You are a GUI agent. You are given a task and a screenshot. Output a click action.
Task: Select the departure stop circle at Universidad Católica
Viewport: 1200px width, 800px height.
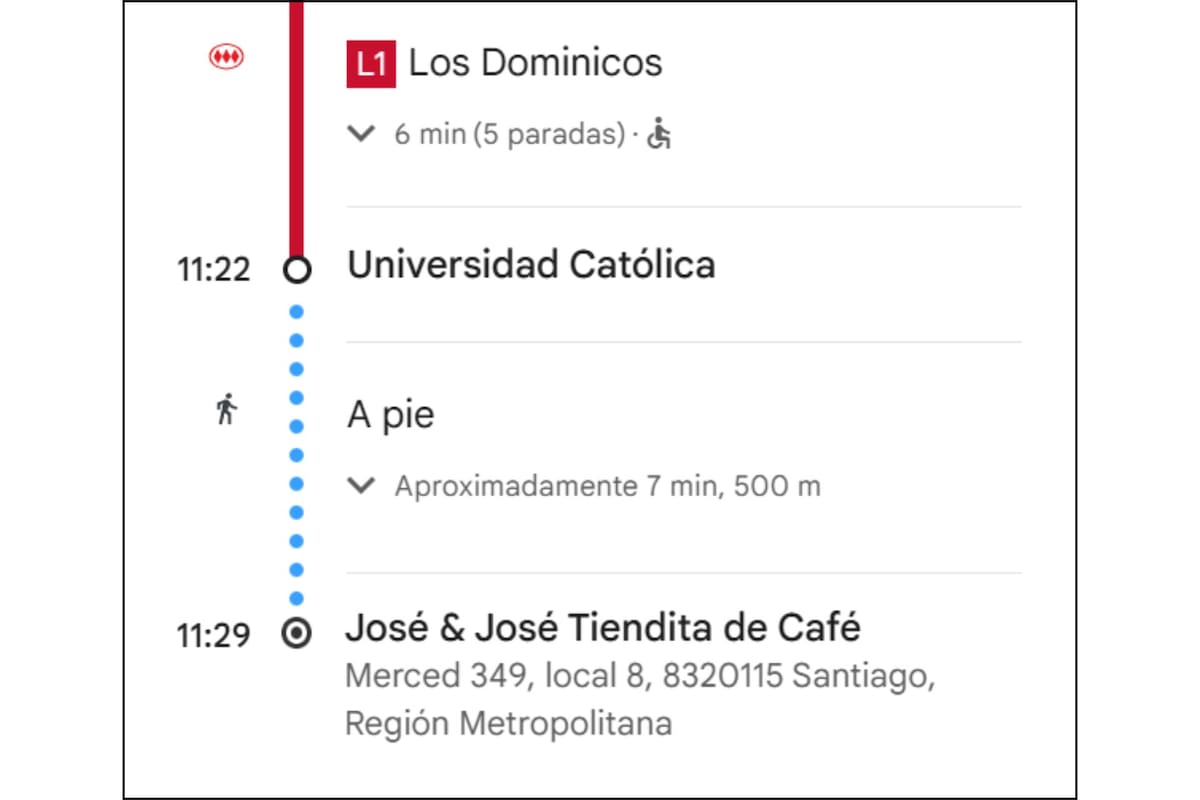pyautogui.click(x=296, y=268)
